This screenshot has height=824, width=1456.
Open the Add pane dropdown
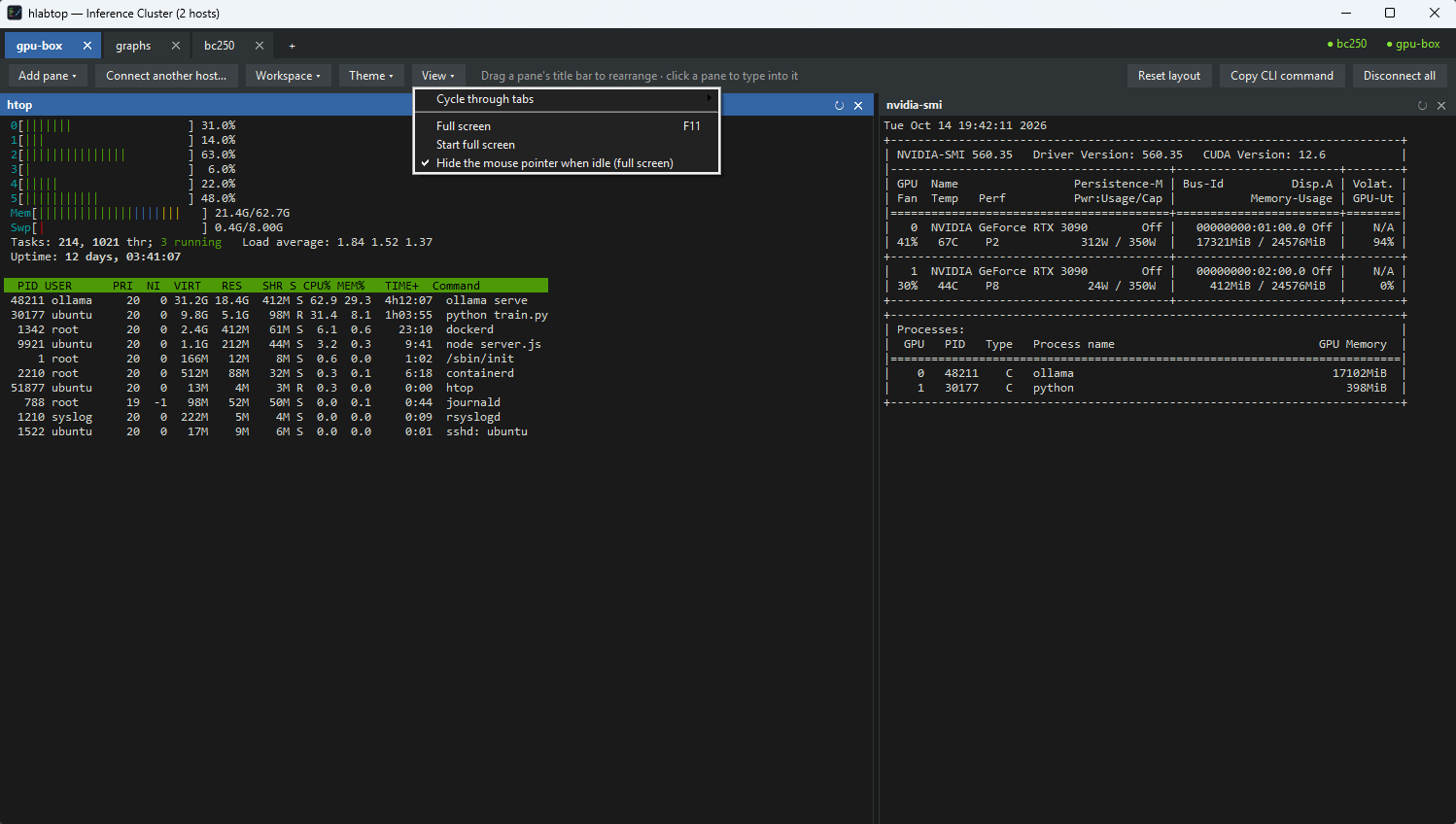(47, 76)
